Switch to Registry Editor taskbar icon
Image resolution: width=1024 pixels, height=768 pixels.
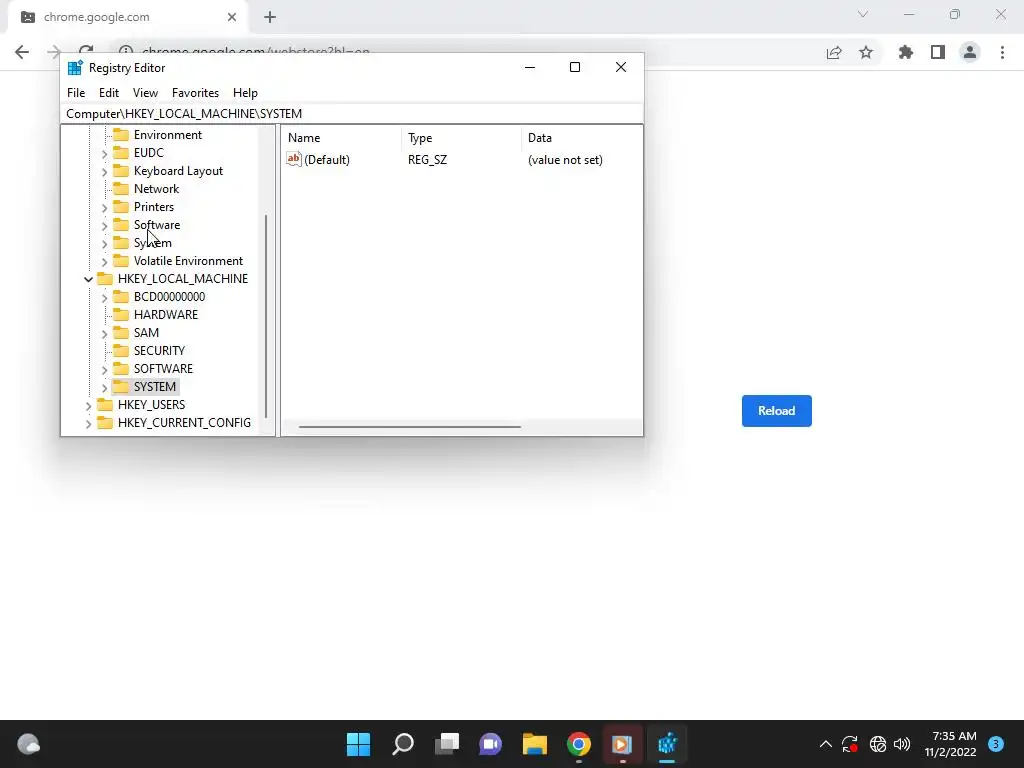point(667,744)
